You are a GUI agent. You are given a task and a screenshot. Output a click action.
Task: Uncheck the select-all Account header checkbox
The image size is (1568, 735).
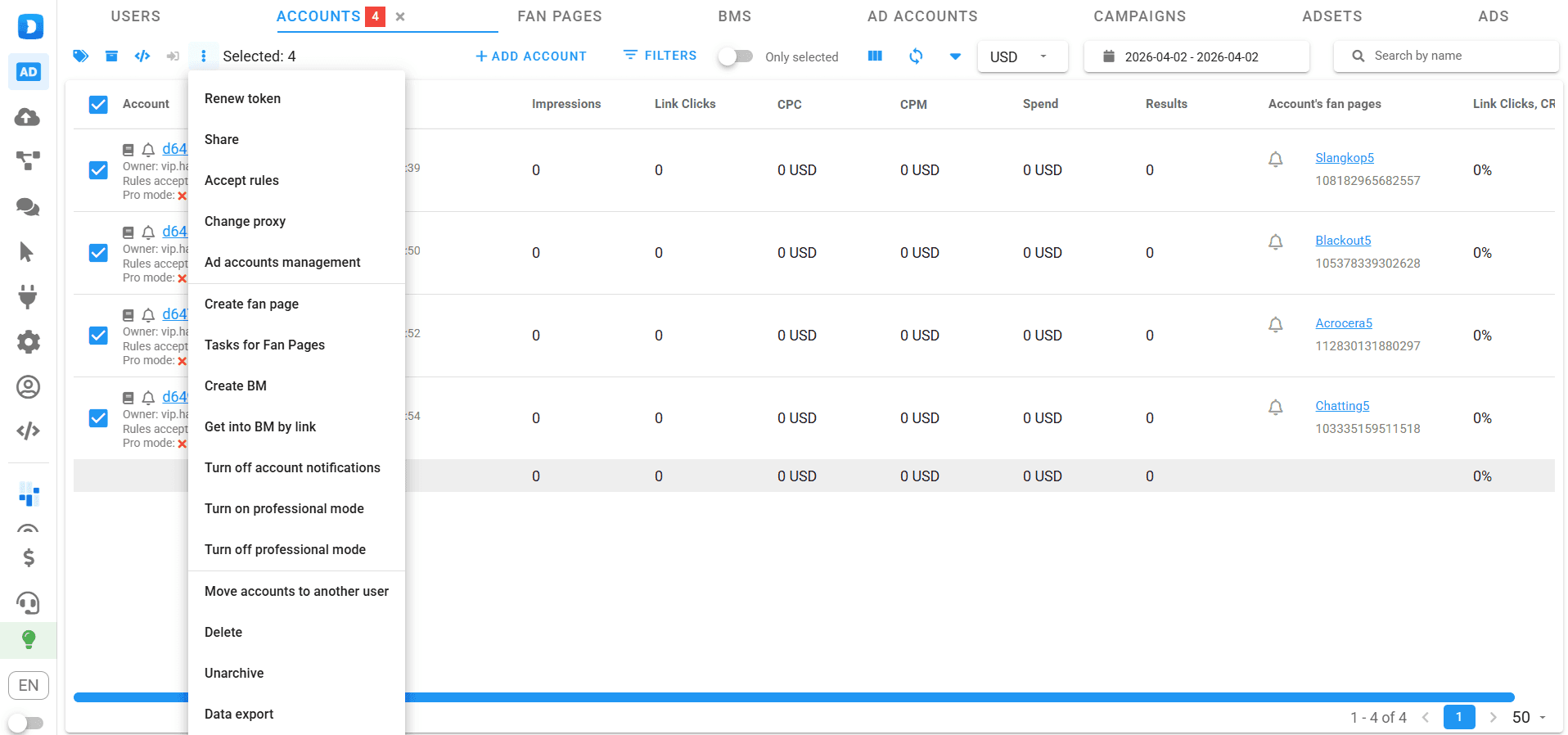(x=98, y=104)
